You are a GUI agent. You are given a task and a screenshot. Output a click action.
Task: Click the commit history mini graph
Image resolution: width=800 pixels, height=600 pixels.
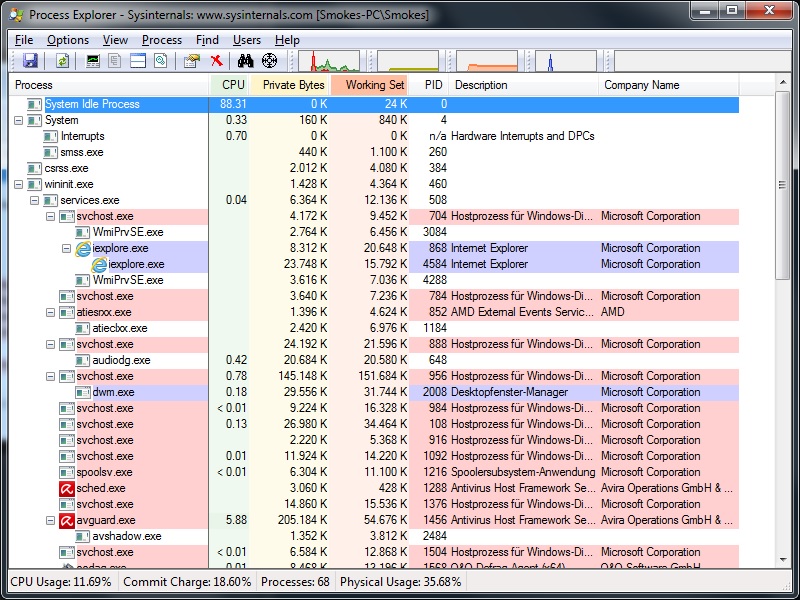pyautogui.click(x=408, y=61)
